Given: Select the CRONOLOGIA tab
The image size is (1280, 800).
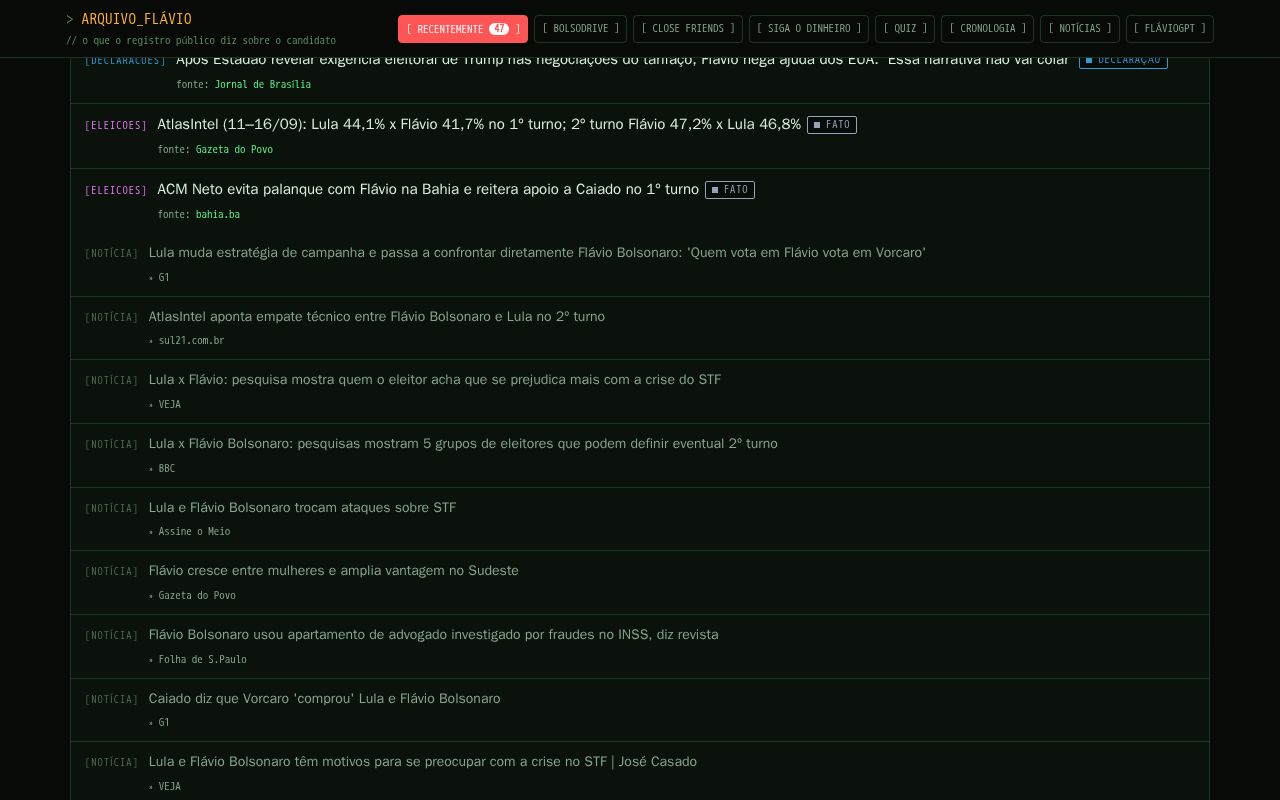Looking at the screenshot, I should point(987,29).
